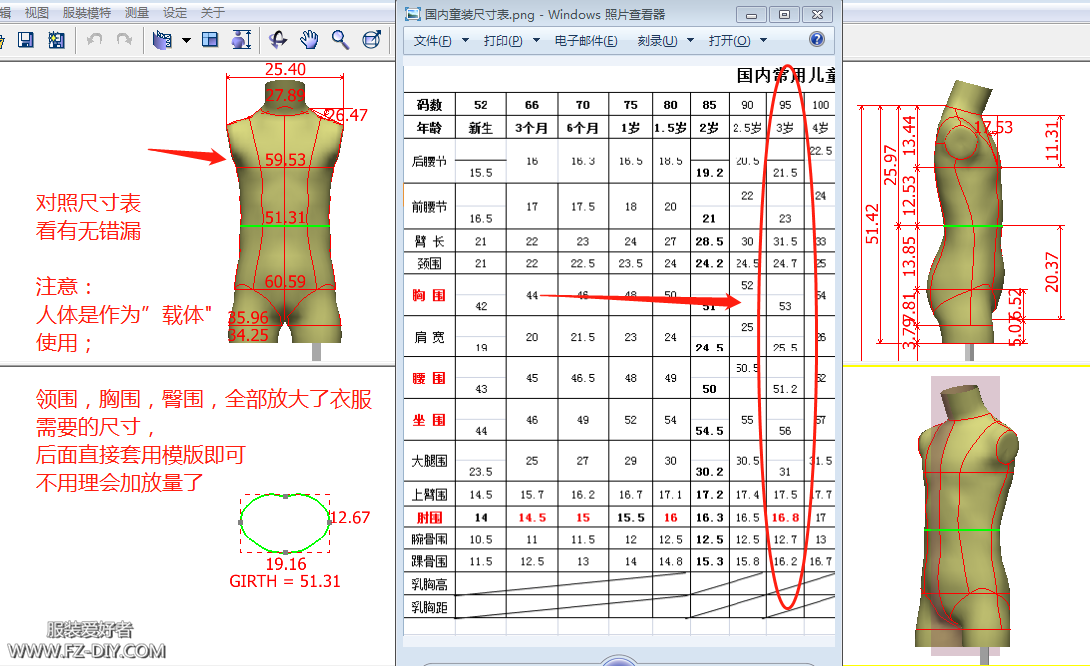This screenshot has height=666, width=1090.
Task: Click the cross-section width value 19.16
Action: [x=286, y=564]
